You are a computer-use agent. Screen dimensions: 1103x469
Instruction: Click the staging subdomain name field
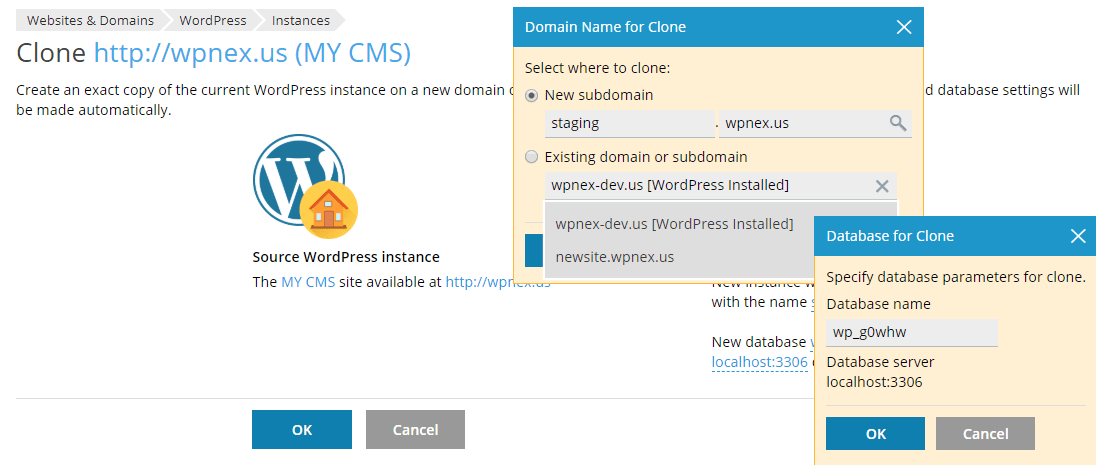click(x=630, y=124)
